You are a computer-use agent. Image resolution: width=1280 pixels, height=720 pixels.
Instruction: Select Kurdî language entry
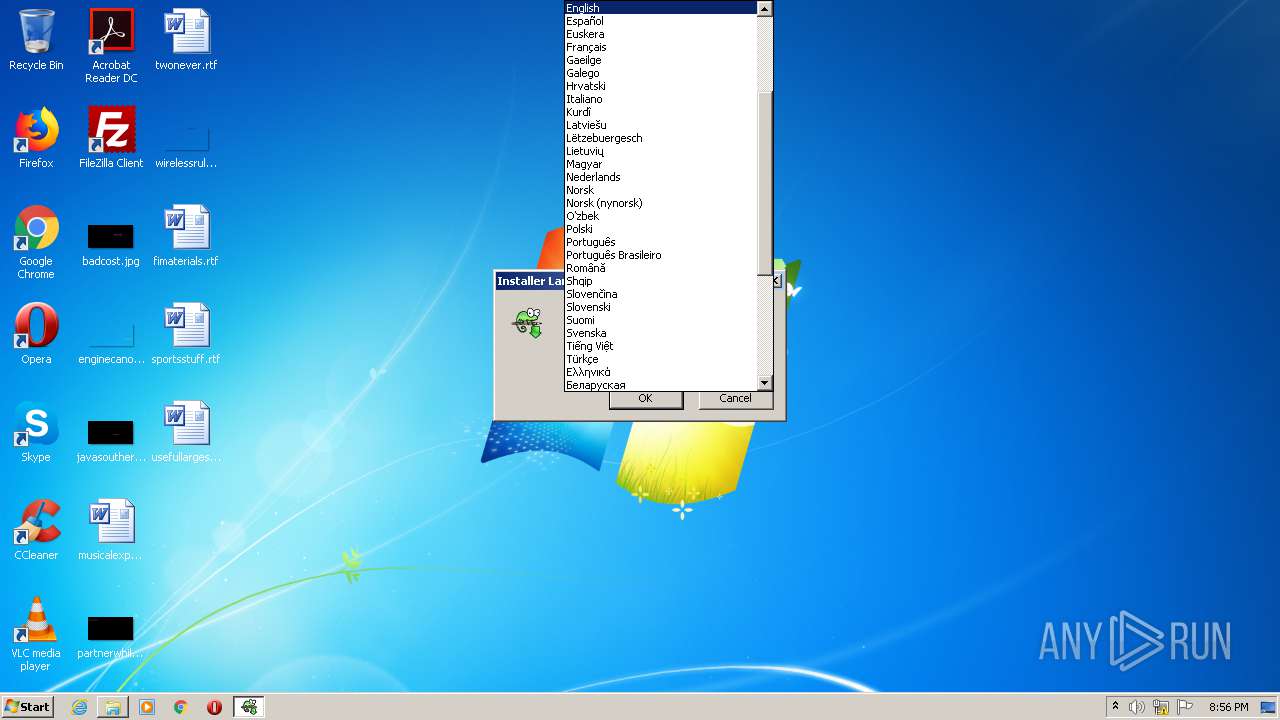pos(660,112)
